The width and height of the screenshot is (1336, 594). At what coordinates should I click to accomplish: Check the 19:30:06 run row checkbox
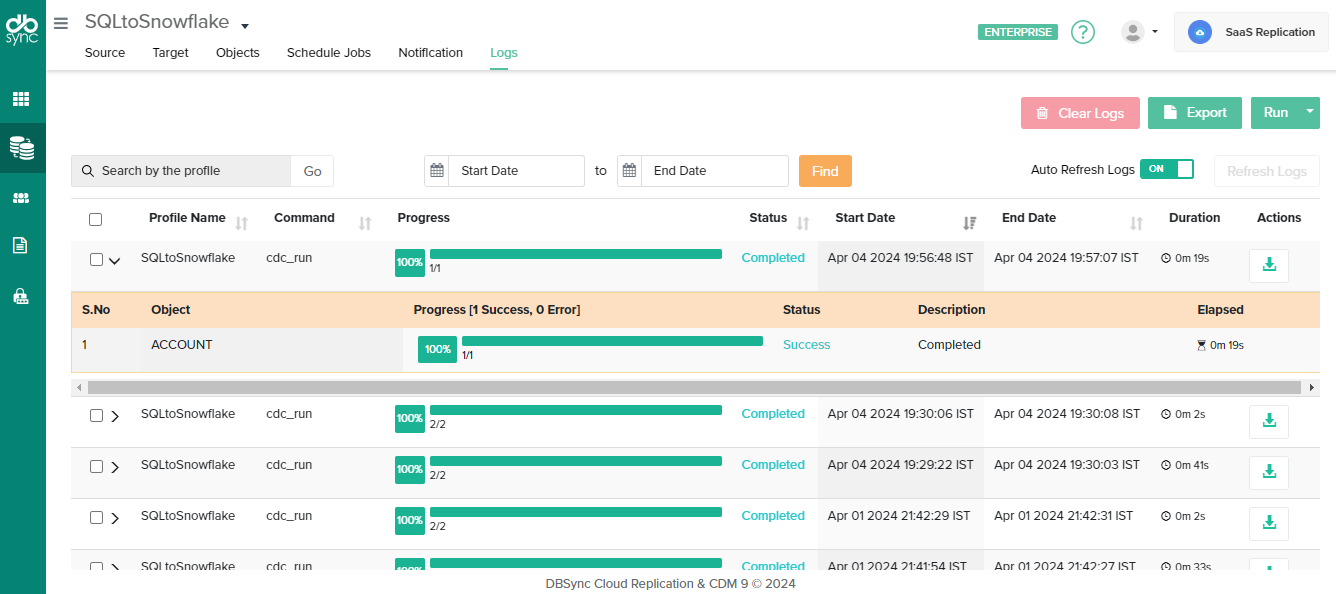click(96, 415)
